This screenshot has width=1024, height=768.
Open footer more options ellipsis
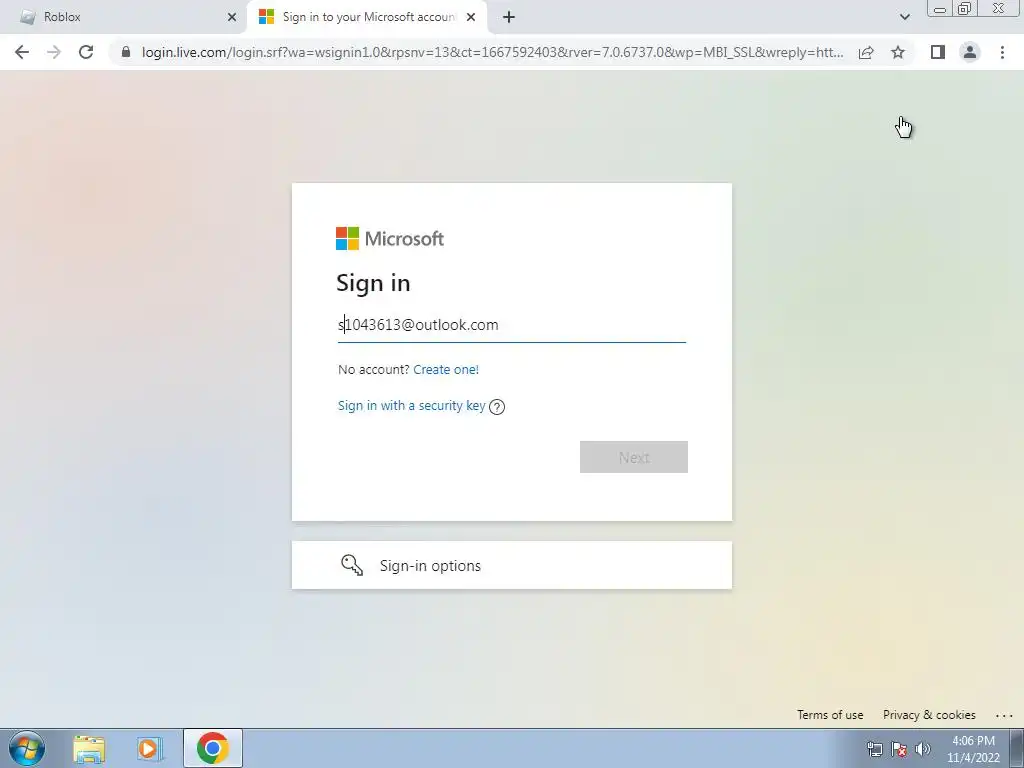1004,716
